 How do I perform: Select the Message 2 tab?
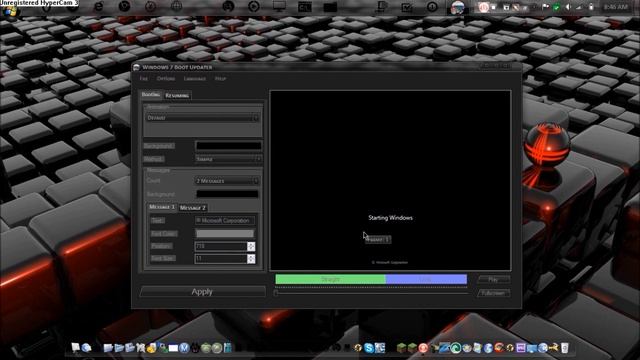coord(193,208)
